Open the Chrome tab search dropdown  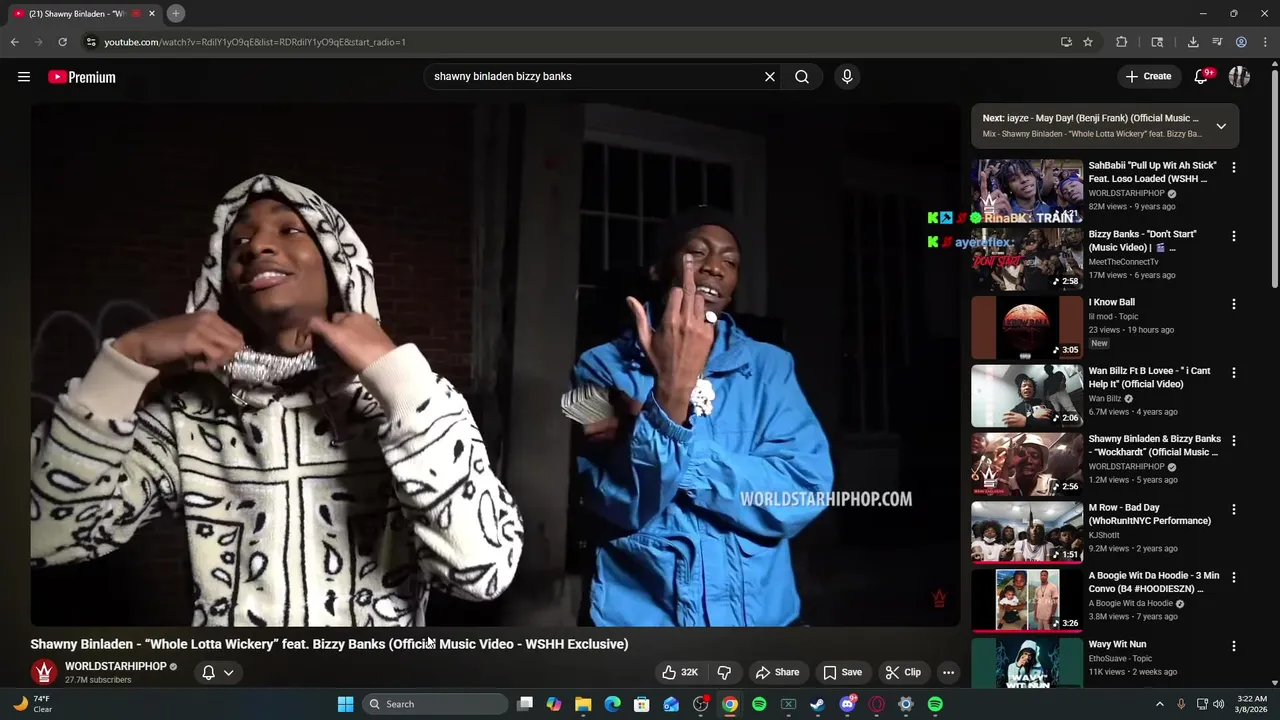(x=1157, y=42)
